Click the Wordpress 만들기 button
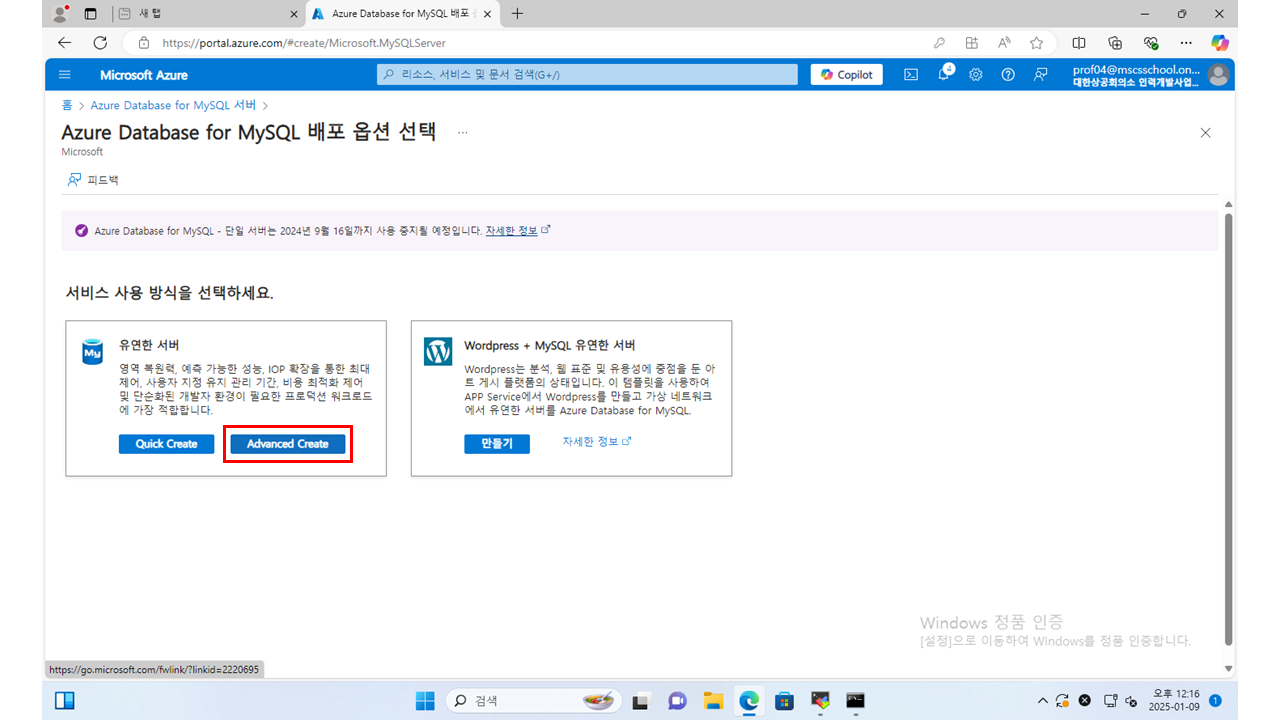Screen dimensions: 1280x720 (497, 443)
